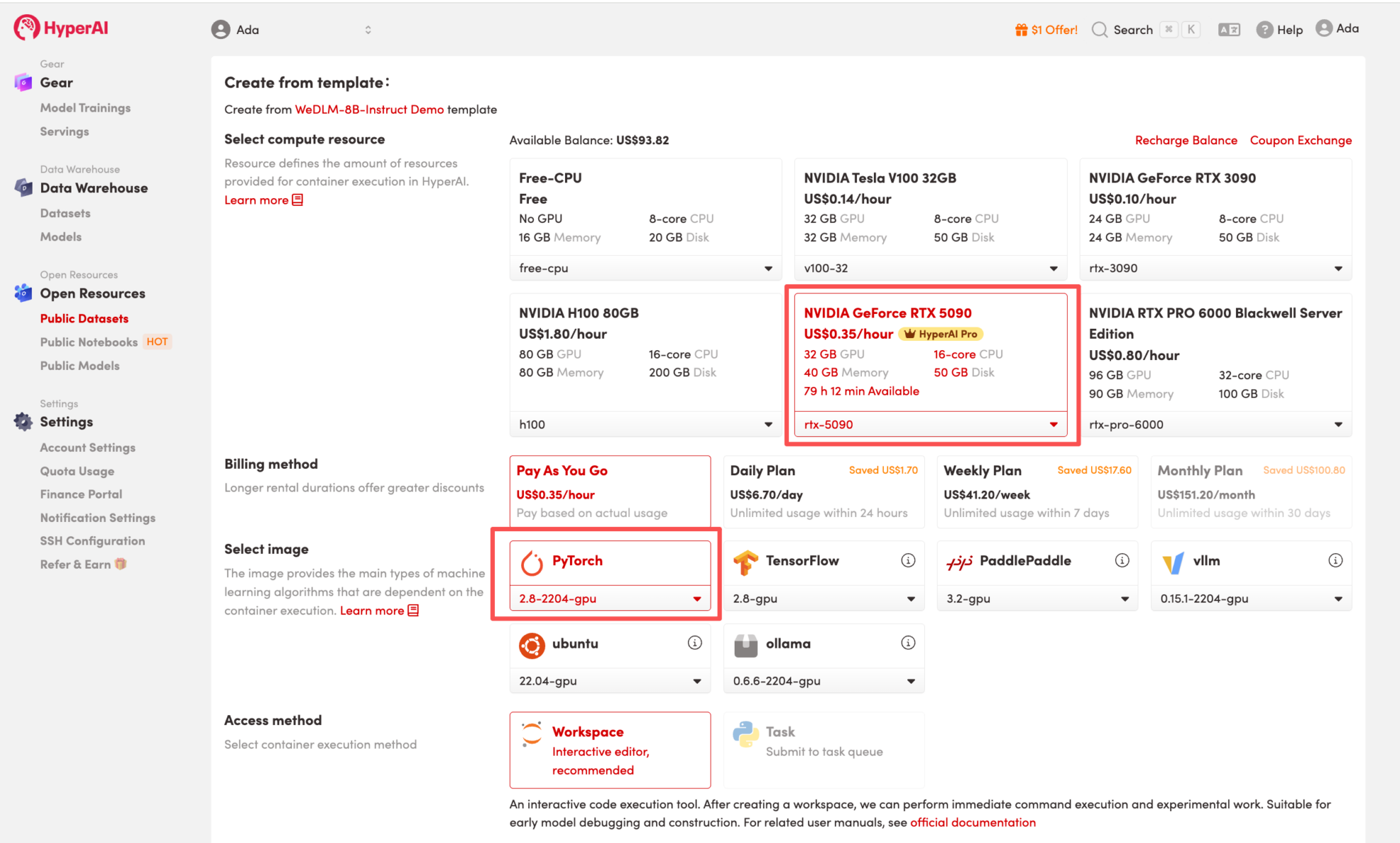
Task: Click vllm image info icon
Action: click(x=1335, y=561)
